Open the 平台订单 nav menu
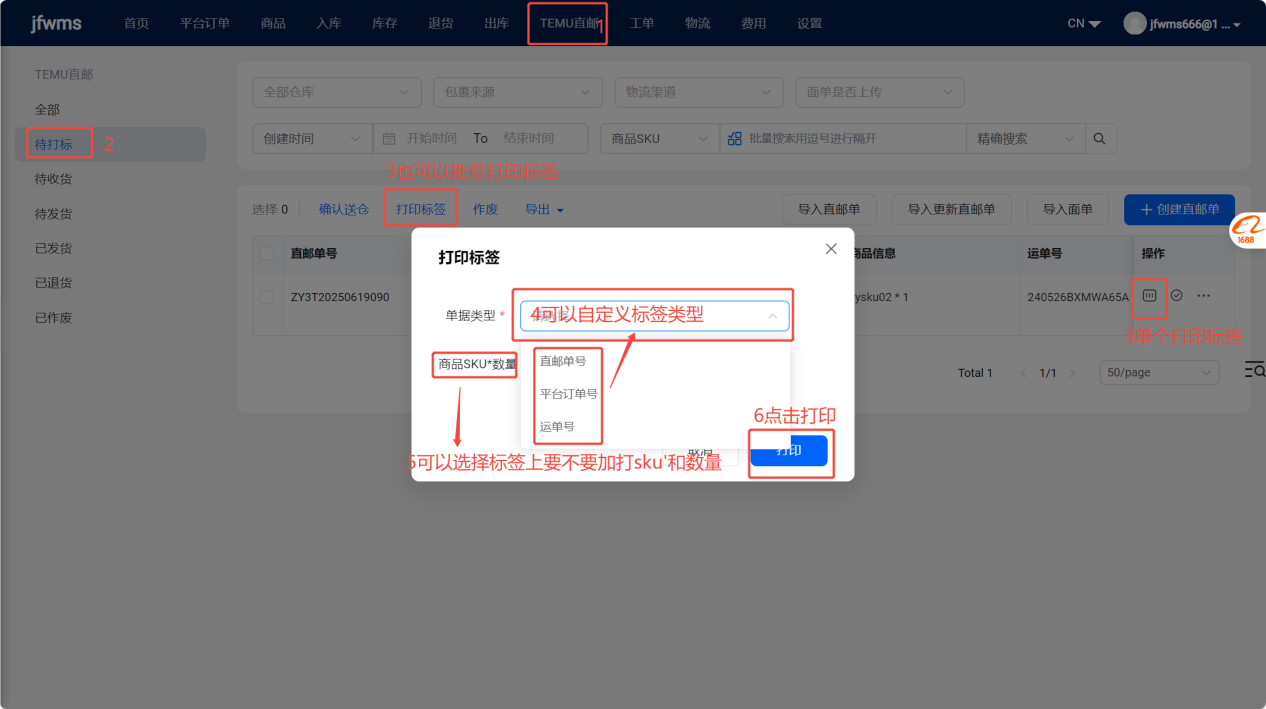1266x709 pixels. pyautogui.click(x=205, y=23)
